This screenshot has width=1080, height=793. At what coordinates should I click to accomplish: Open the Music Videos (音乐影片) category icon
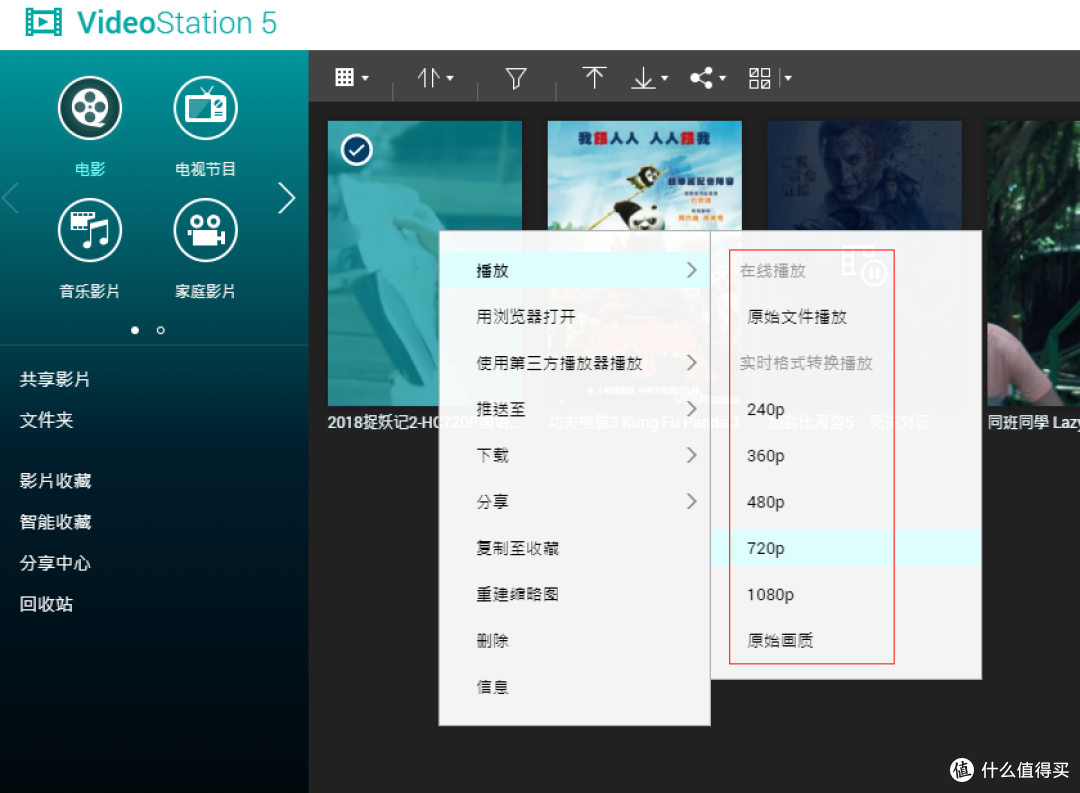(90, 230)
